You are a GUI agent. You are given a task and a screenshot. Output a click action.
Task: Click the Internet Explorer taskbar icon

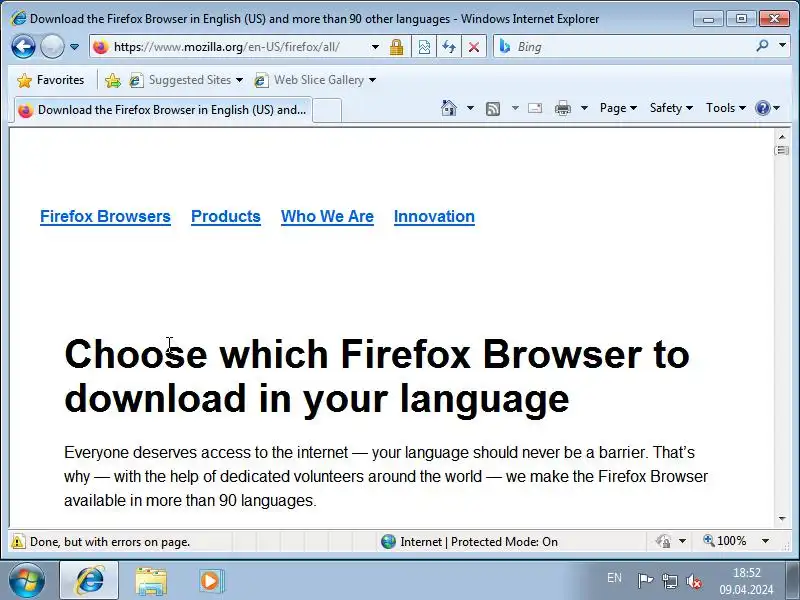(89, 580)
